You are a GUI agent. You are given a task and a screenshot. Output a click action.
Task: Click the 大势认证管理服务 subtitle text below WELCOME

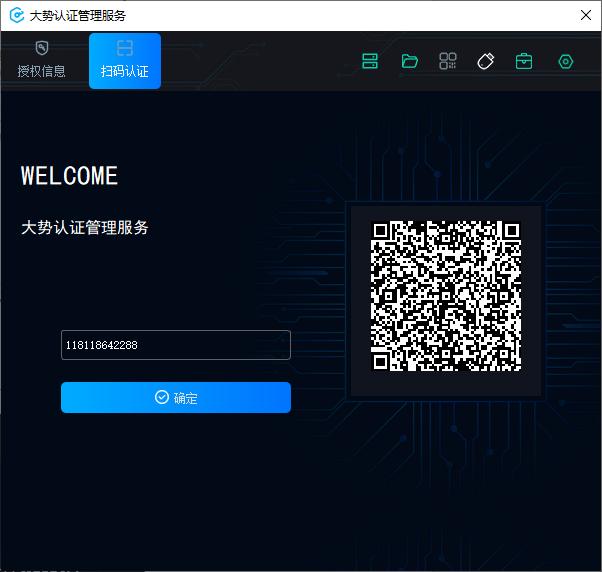85,227
